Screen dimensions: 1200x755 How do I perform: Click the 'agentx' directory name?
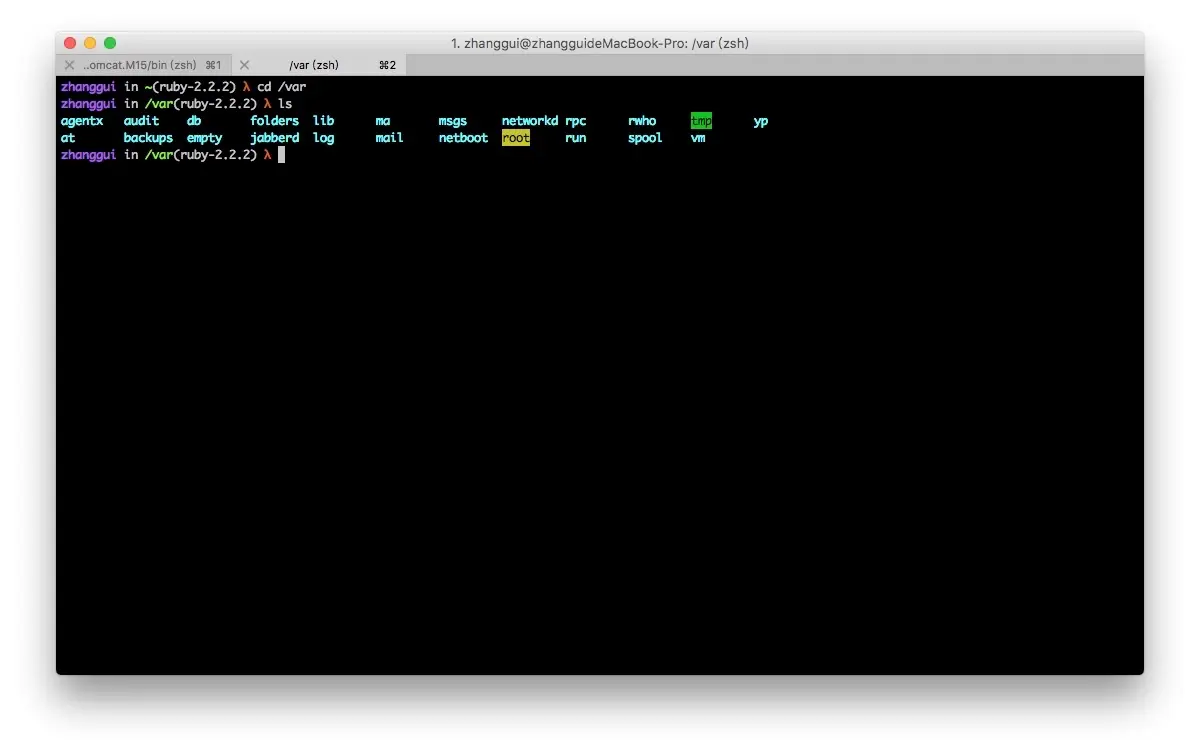(x=82, y=121)
